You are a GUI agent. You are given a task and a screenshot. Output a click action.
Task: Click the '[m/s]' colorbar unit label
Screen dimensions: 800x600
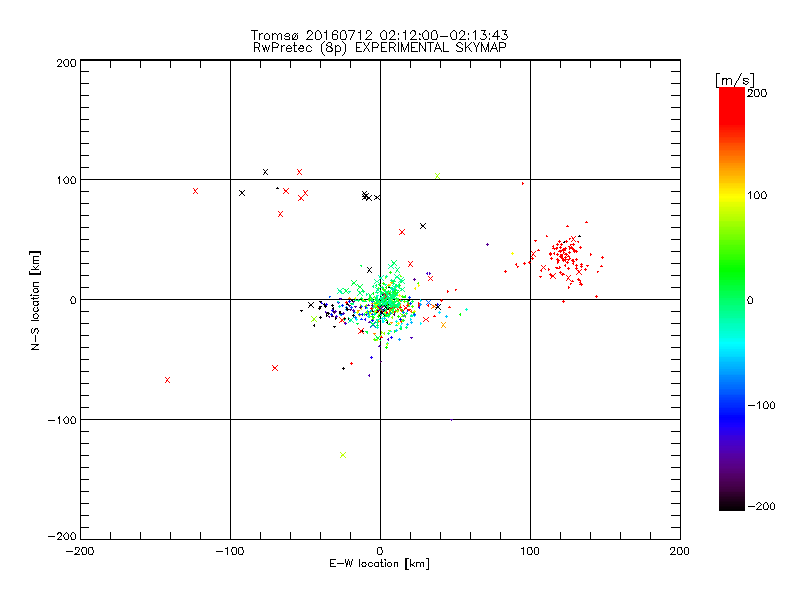tap(735, 80)
